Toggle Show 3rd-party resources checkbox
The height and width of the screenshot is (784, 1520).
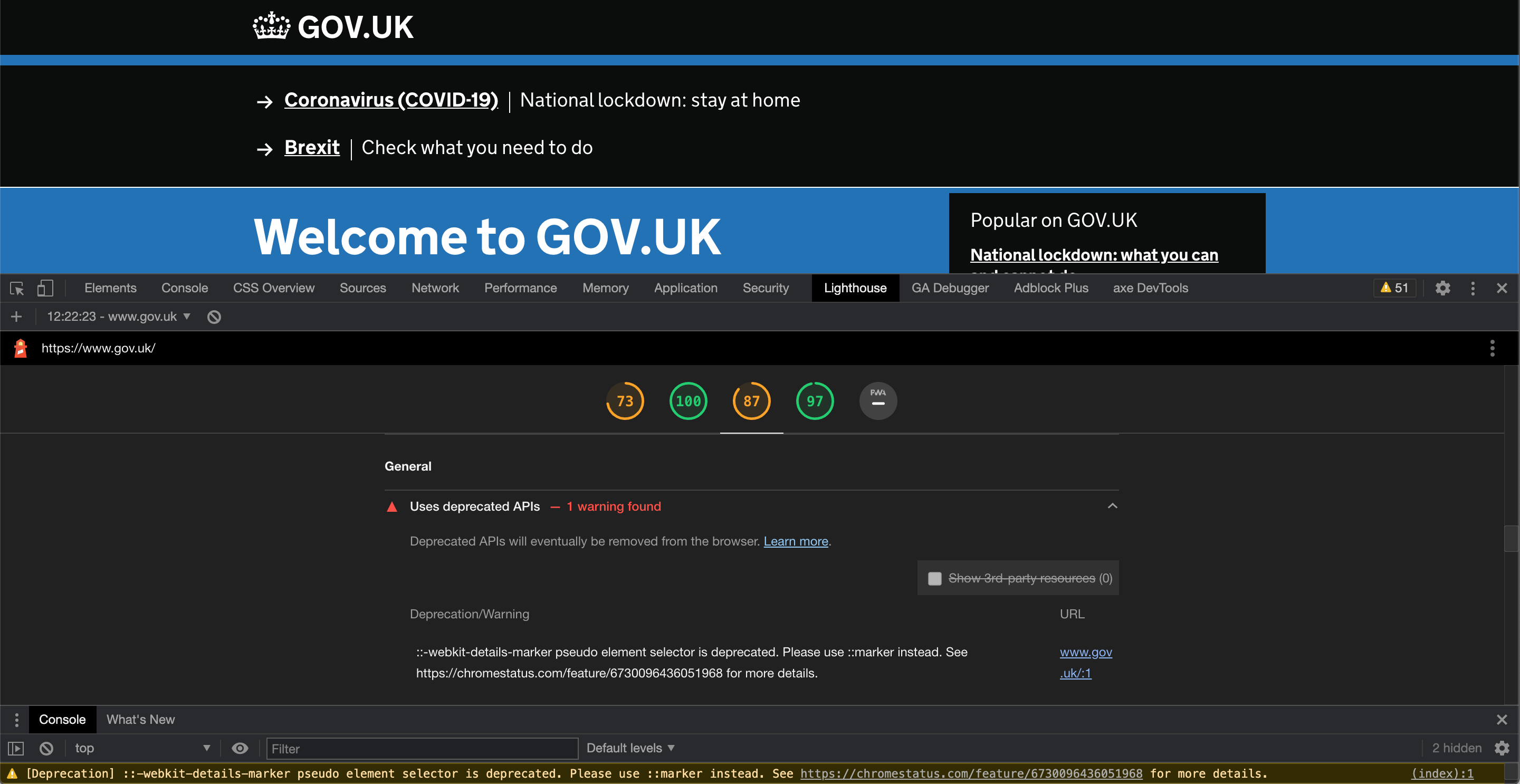coord(935,579)
